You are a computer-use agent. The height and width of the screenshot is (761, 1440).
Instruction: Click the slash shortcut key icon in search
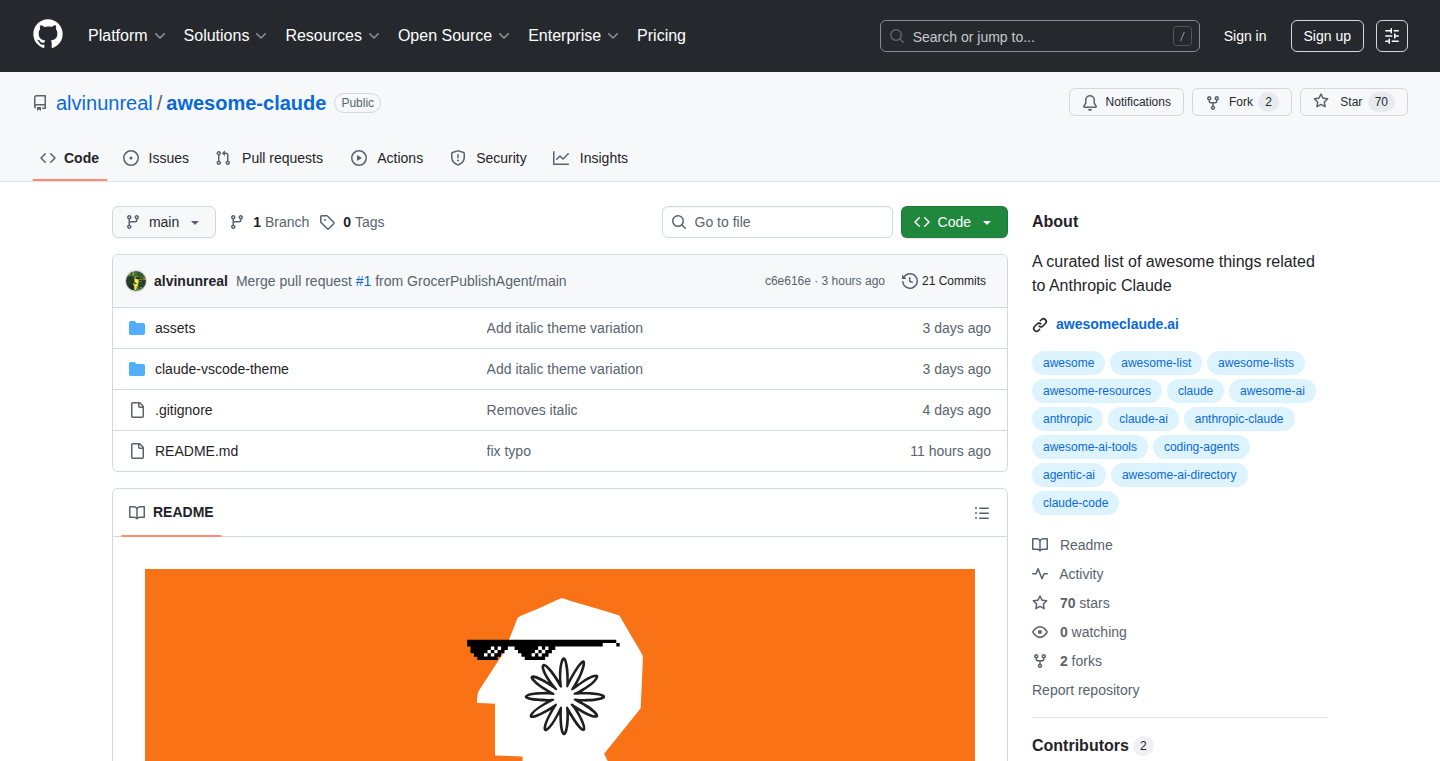coord(1182,36)
